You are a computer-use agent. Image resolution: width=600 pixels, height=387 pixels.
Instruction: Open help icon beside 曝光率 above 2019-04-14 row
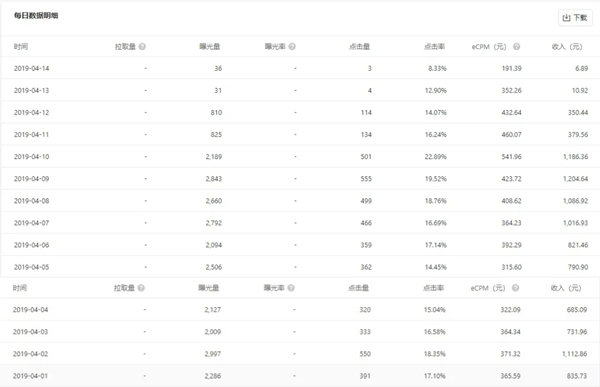pos(292,47)
